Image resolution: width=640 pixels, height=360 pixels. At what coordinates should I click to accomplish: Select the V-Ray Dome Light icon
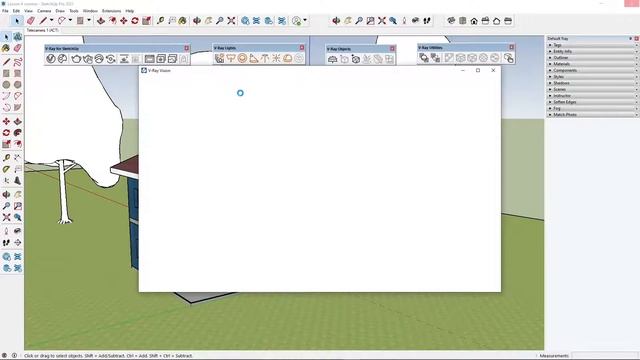click(x=287, y=58)
